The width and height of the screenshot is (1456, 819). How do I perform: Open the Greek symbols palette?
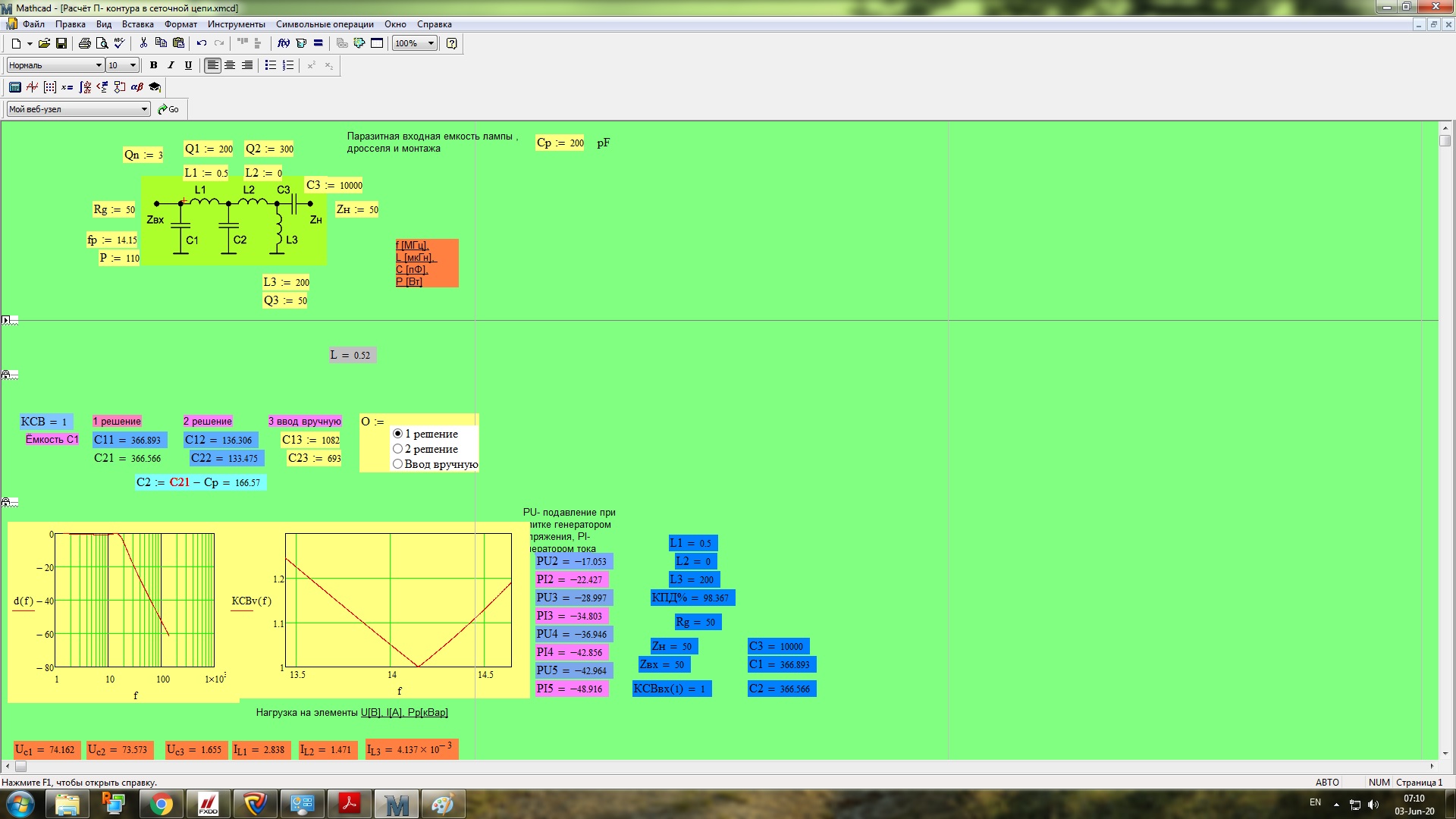[x=137, y=87]
